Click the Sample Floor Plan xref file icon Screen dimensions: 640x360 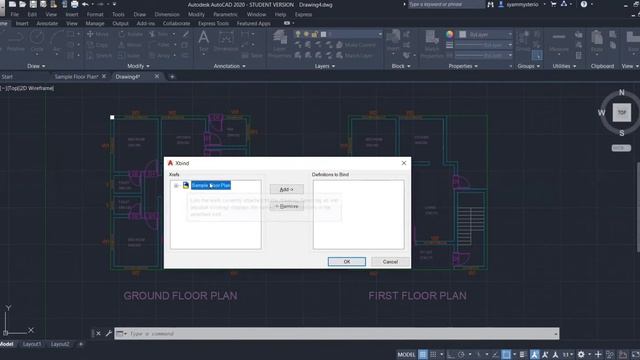(x=186, y=185)
